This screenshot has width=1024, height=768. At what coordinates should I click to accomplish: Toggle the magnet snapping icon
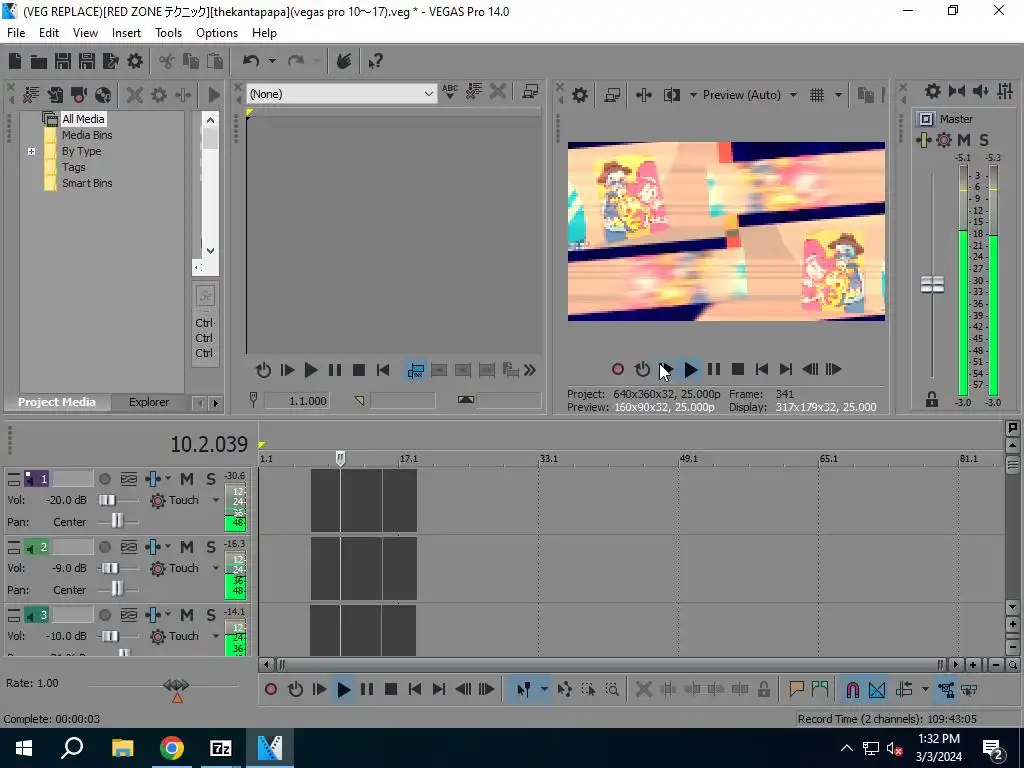point(853,689)
